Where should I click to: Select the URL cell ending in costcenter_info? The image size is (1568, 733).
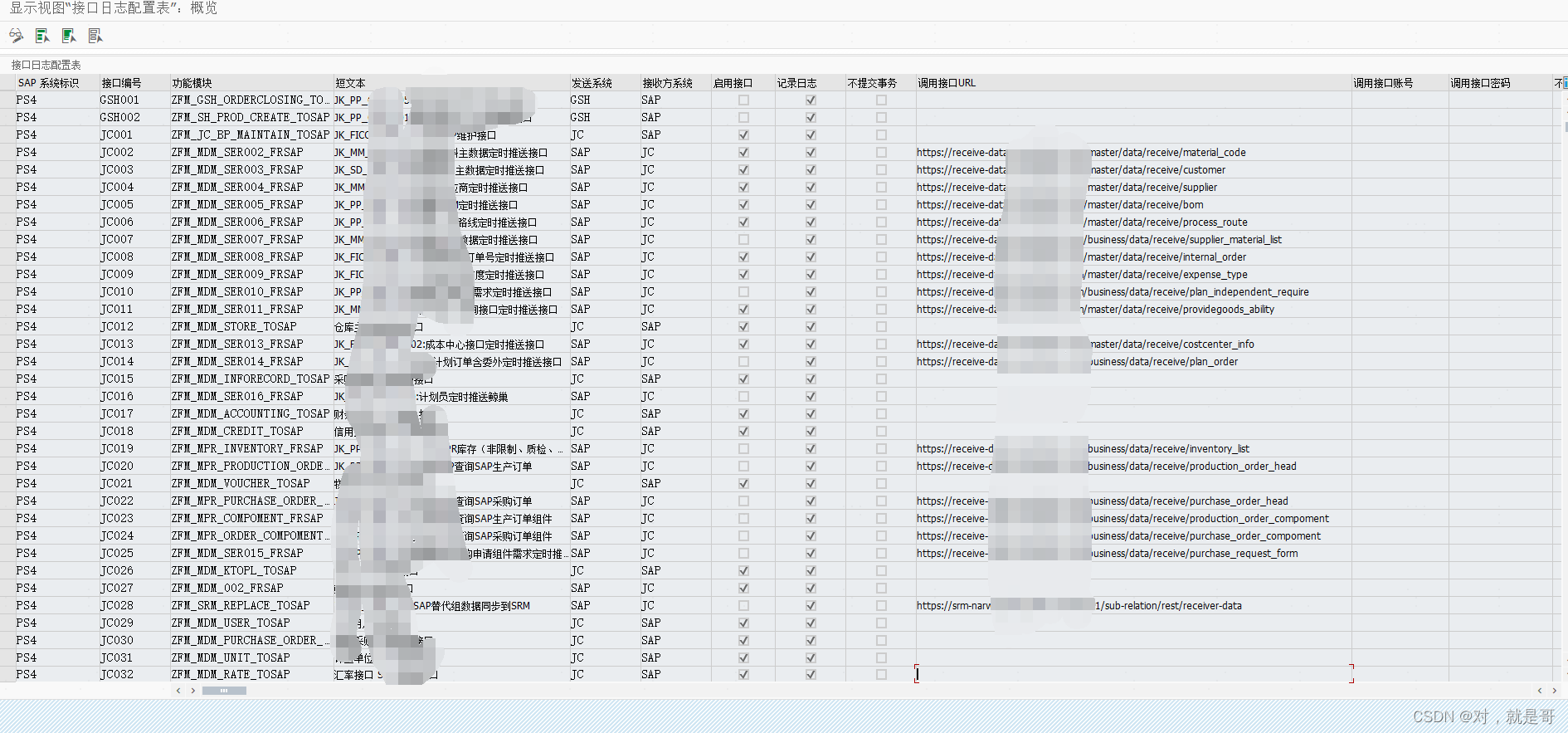1133,344
